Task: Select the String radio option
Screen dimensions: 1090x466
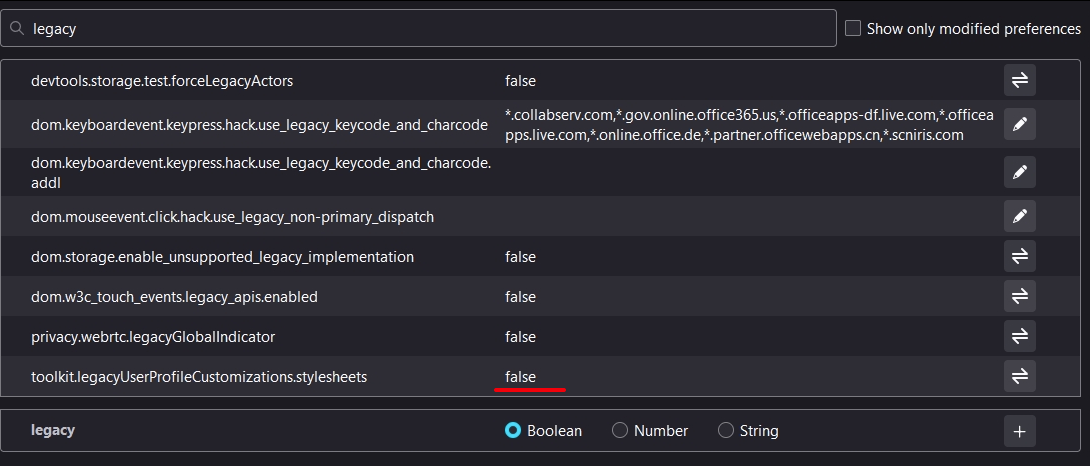Action: (726, 431)
